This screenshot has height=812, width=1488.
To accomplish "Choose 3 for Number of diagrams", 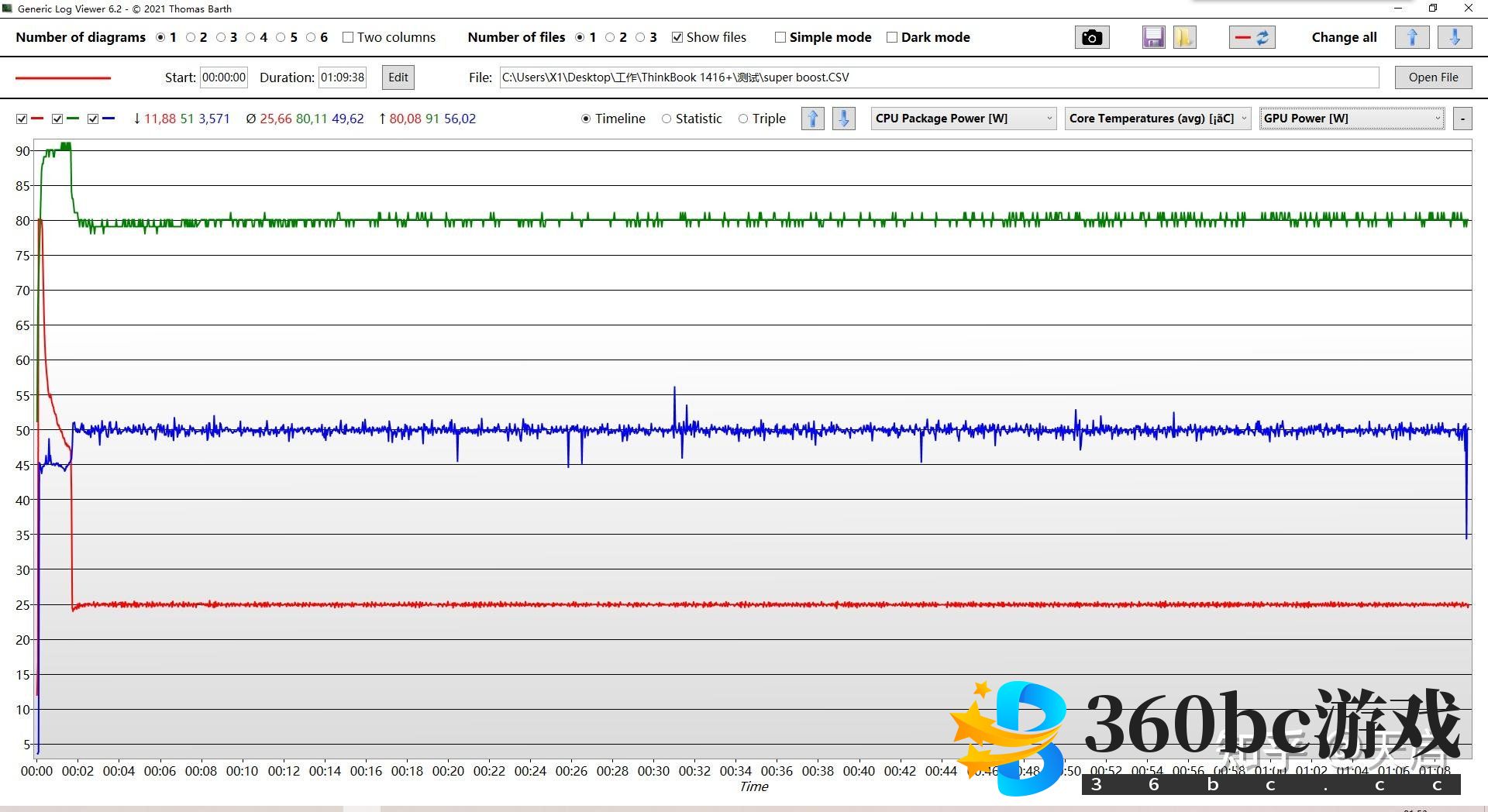I will pyautogui.click(x=221, y=37).
